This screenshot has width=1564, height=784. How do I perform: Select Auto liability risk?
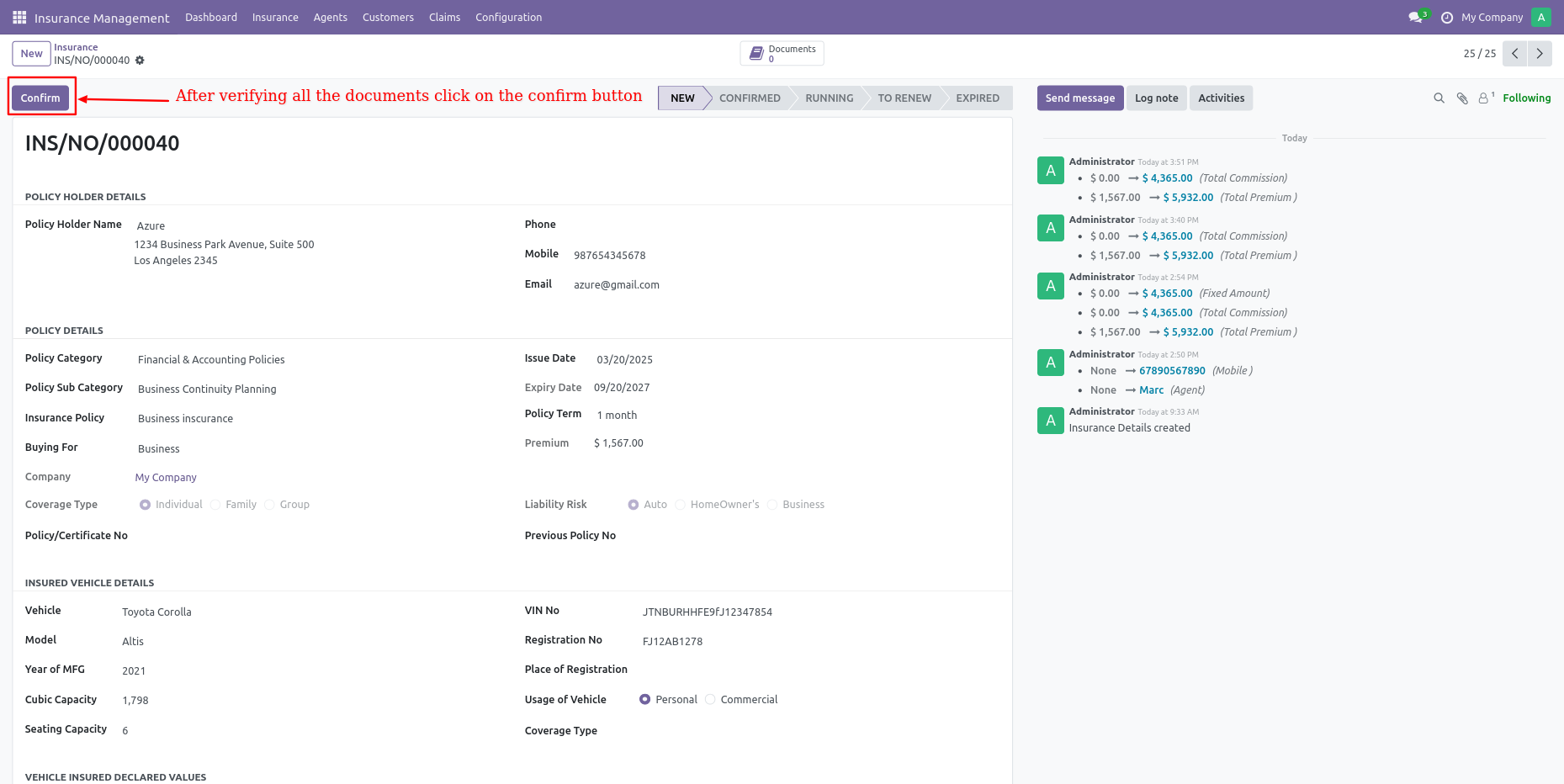click(634, 505)
